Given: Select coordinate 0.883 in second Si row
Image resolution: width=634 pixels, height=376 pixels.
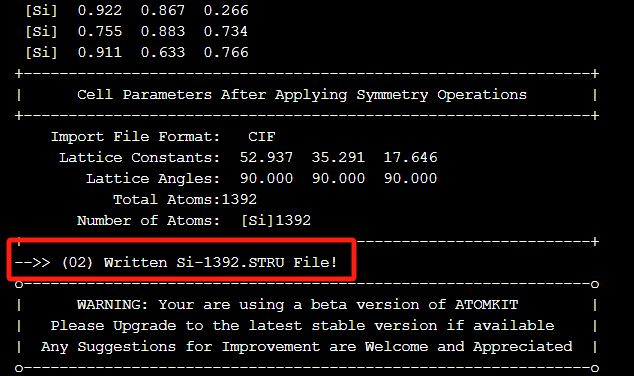Looking at the screenshot, I should pos(163,32).
